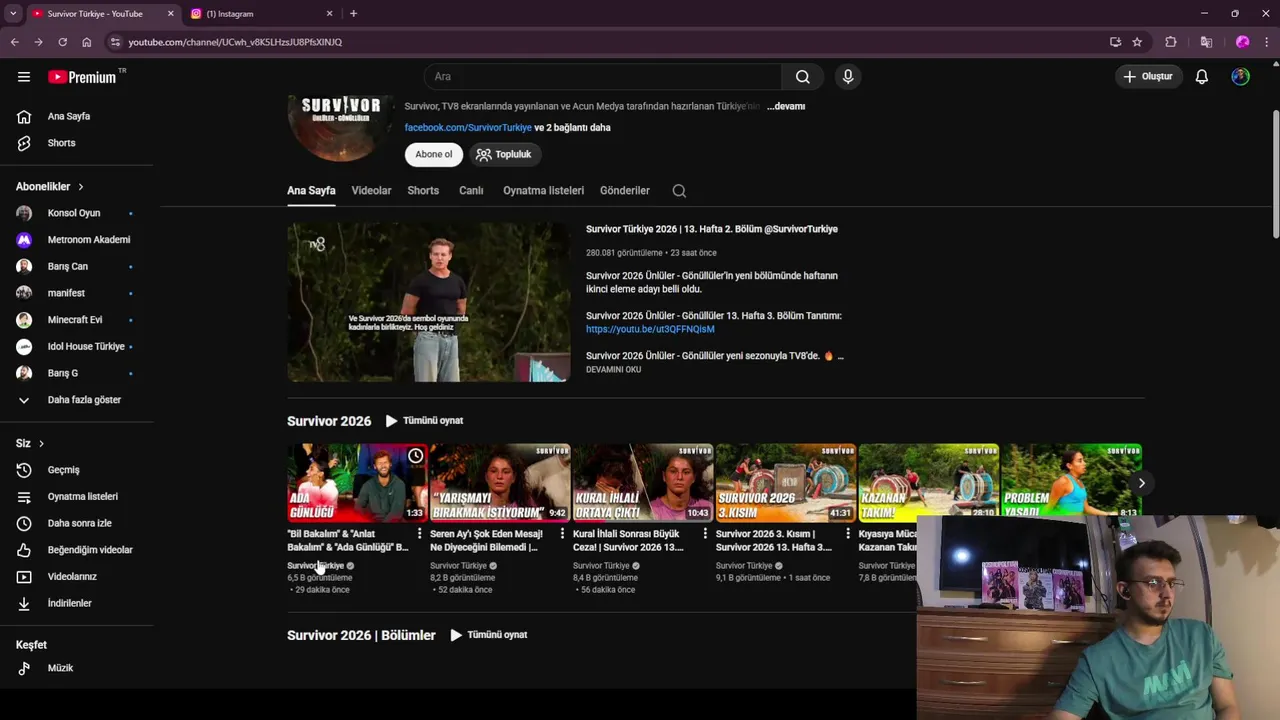1280x720 pixels.
Task: Reload the page in browser toolbar
Action: [62, 42]
